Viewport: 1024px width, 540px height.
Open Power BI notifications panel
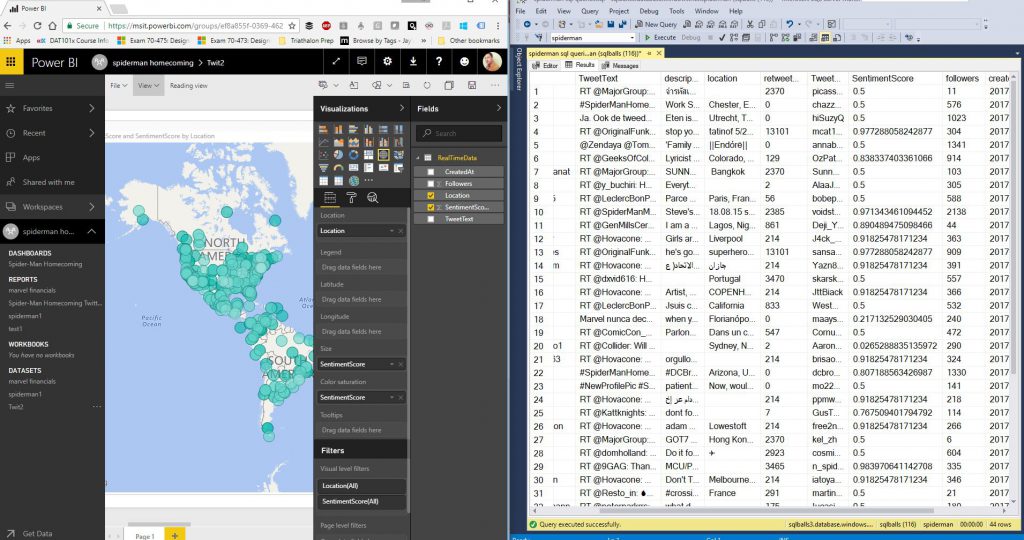coord(362,61)
